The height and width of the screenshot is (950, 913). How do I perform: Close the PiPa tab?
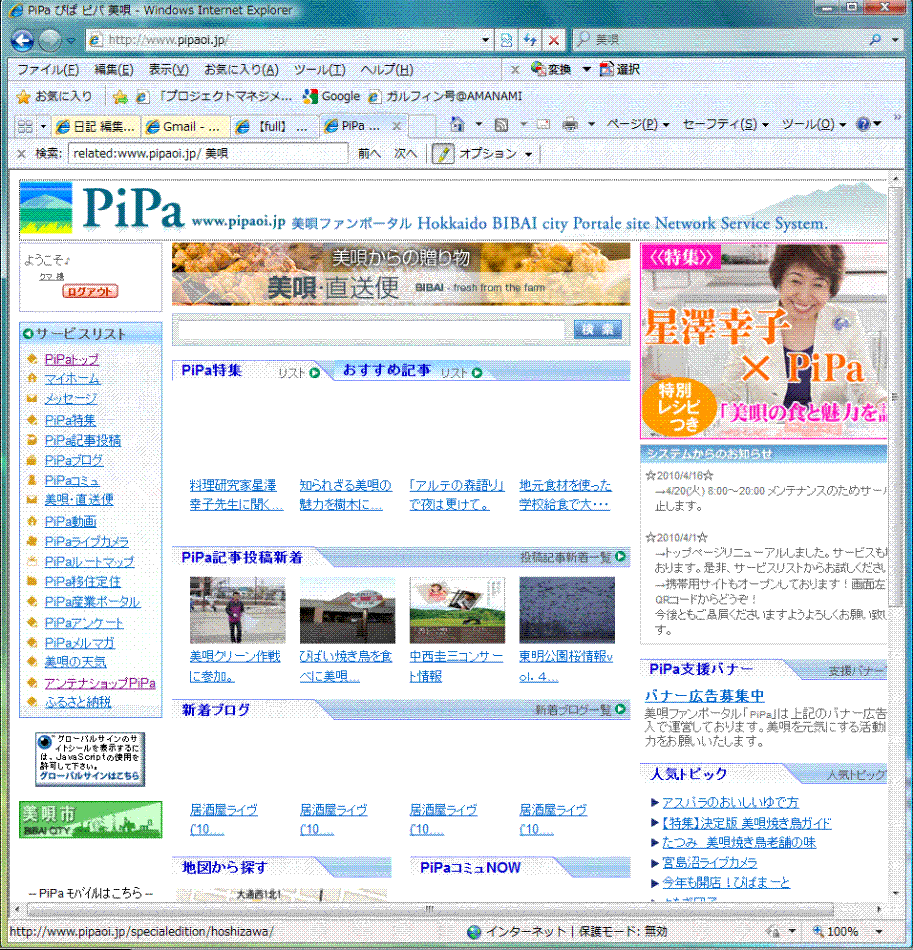point(396,126)
